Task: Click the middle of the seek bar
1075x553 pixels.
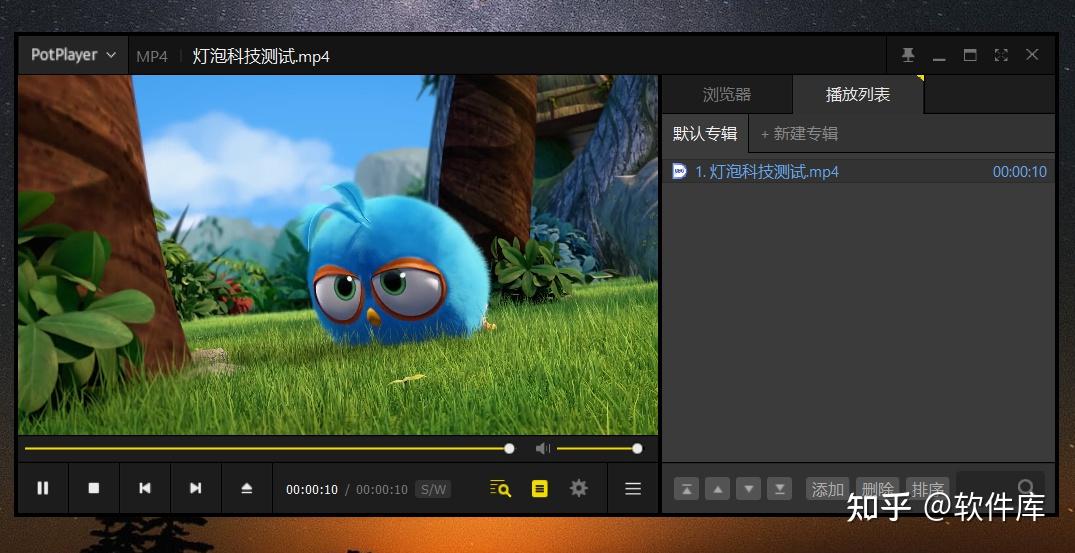Action: 267,449
